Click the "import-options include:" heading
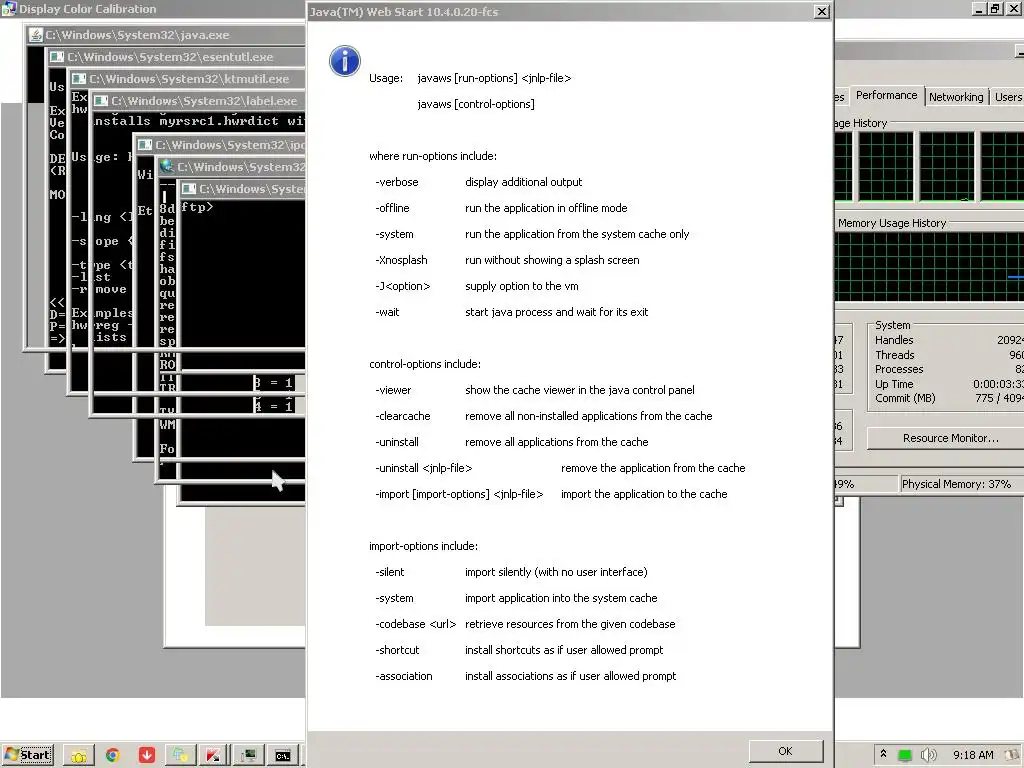Image resolution: width=1024 pixels, height=768 pixels. coord(423,547)
